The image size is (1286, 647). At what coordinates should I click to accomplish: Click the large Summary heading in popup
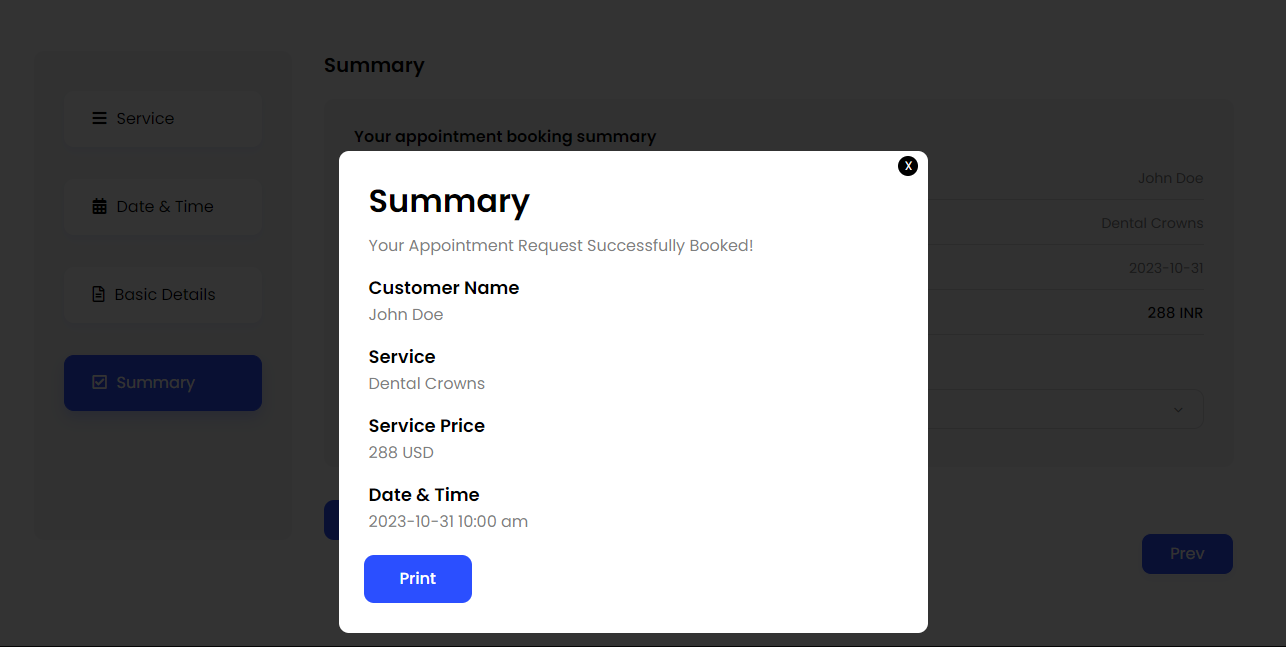point(449,201)
